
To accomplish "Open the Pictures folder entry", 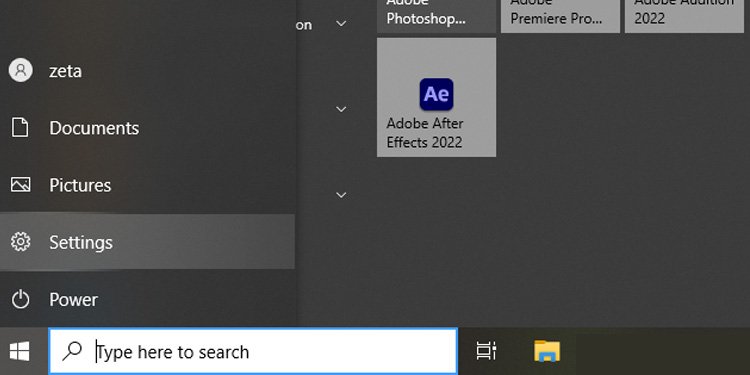I will click(147, 185).
